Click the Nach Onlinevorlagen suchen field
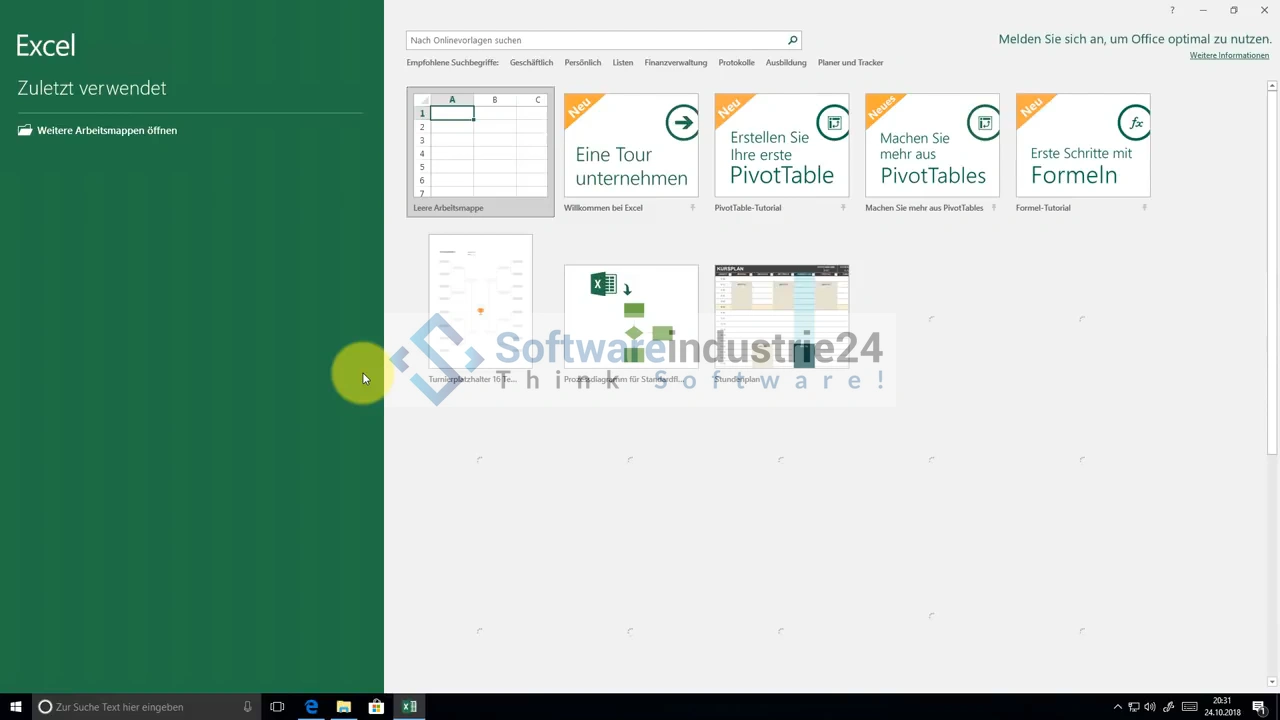 595,40
